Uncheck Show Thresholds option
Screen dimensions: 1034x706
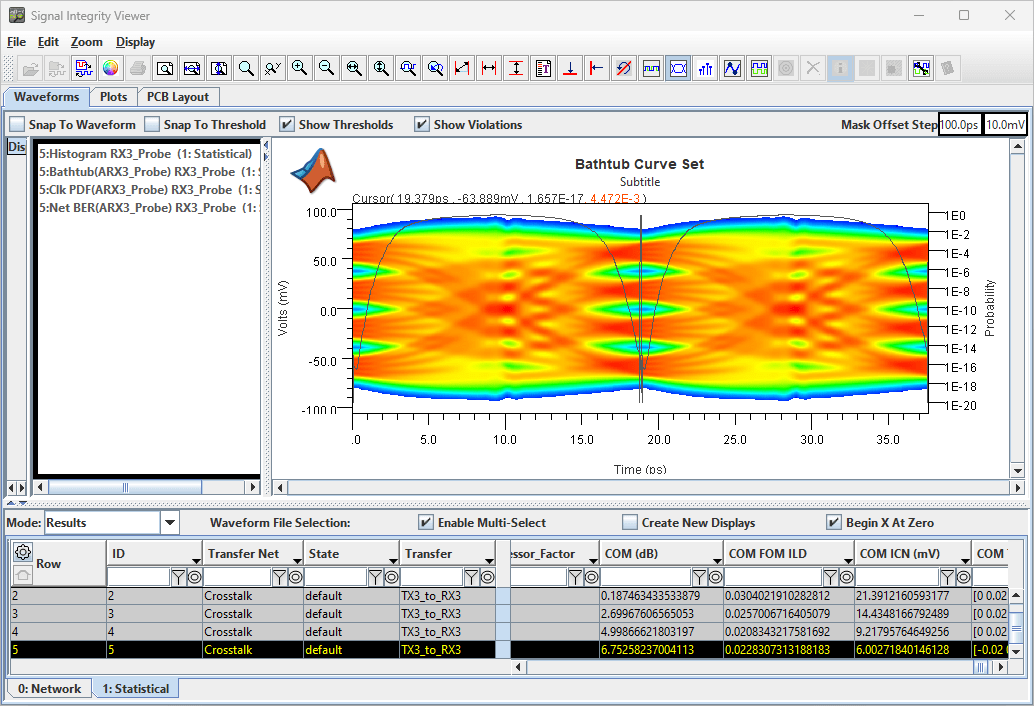pos(287,125)
